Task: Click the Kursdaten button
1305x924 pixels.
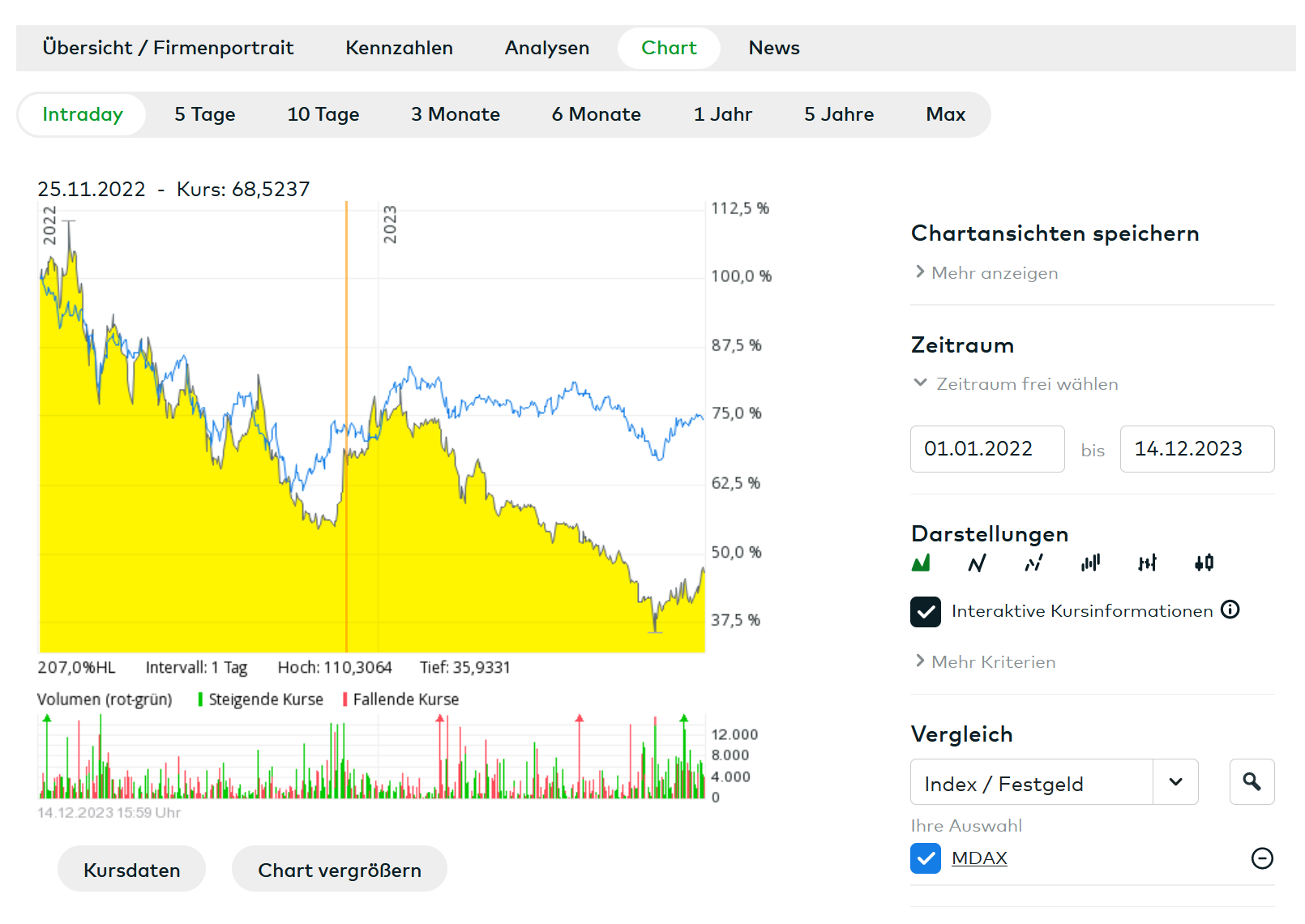Action: (131, 870)
